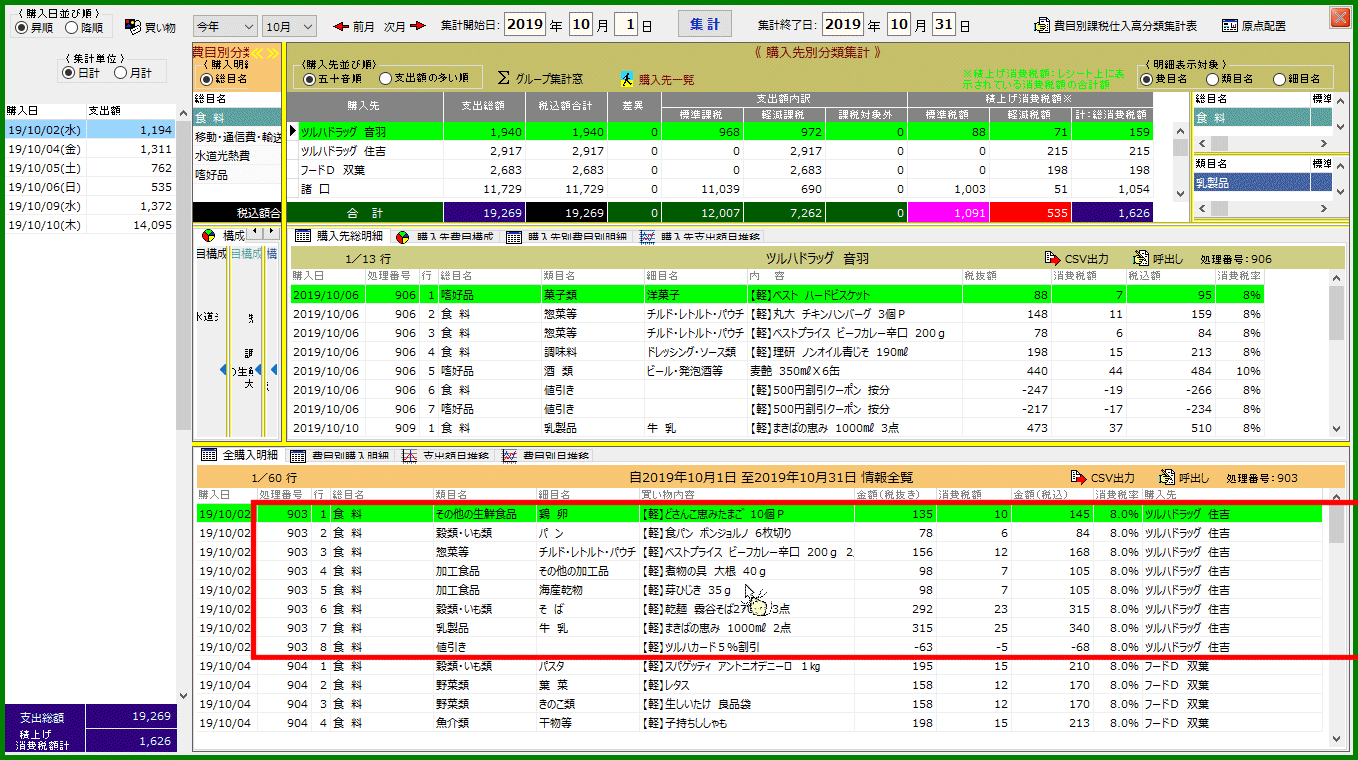Viewport: 1358px width, 760px height.
Task: Select bottom row 子持ちししゃも
Action: pos(760,723)
